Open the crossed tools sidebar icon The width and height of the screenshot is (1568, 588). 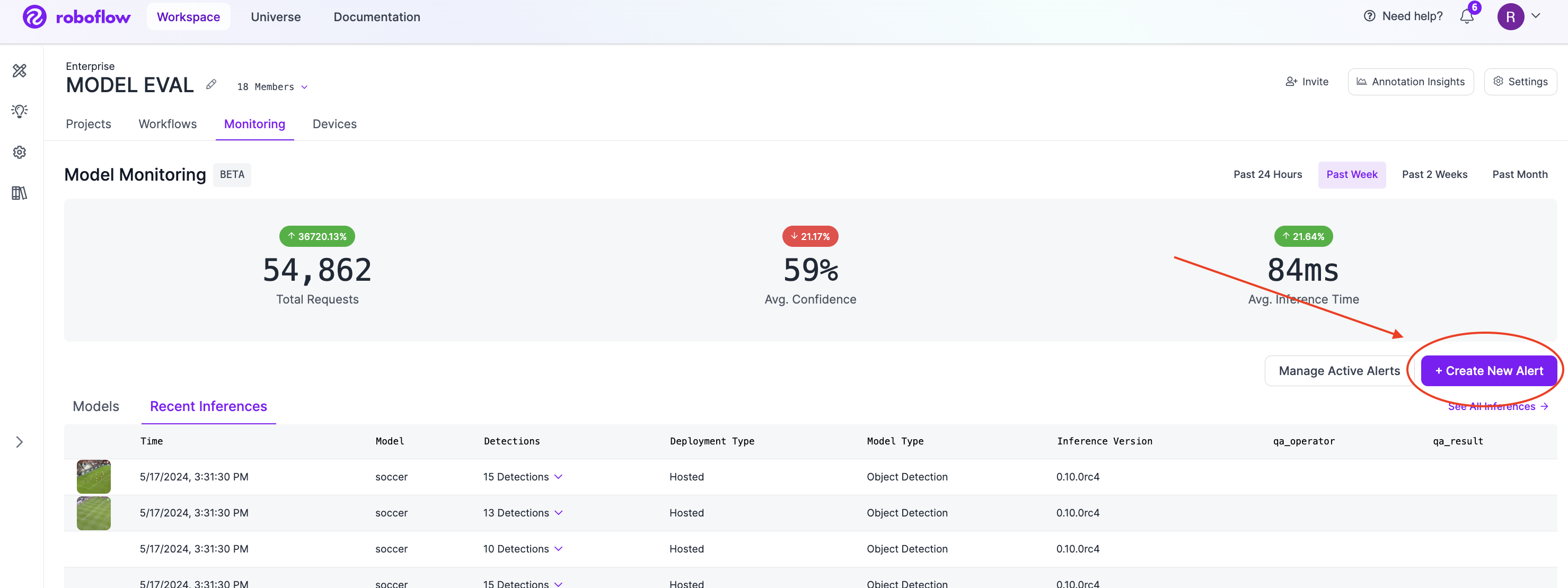click(20, 70)
